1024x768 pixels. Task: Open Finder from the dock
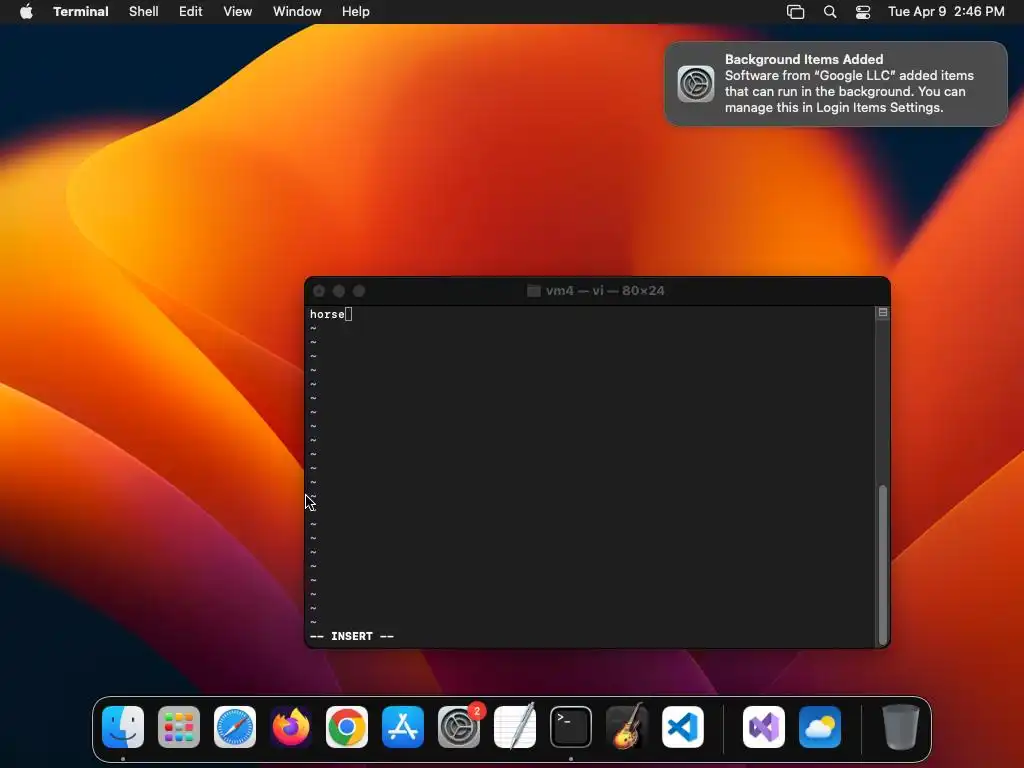click(123, 727)
